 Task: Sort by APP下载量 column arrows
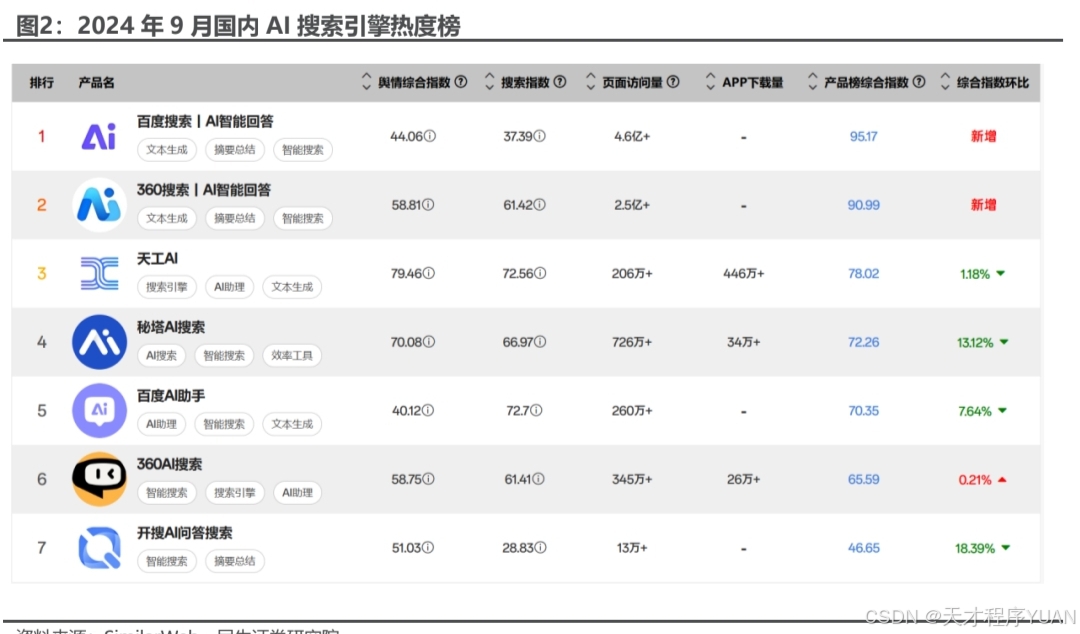711,82
